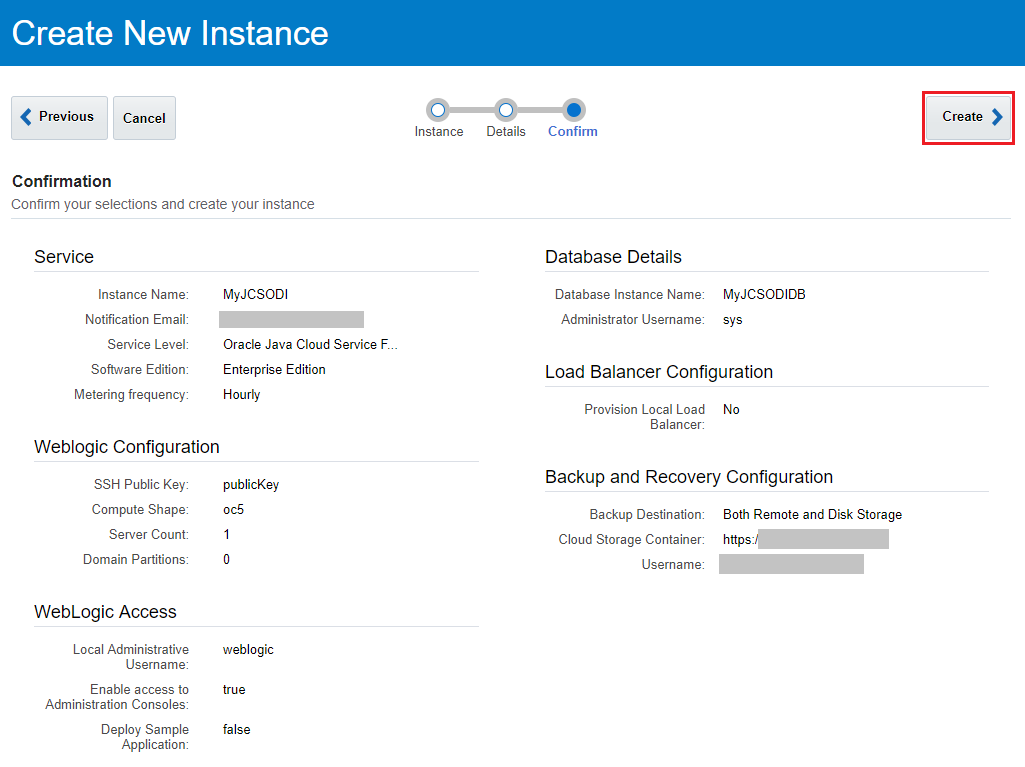
Task: Click the redacted backup Username value
Action: click(x=791, y=565)
